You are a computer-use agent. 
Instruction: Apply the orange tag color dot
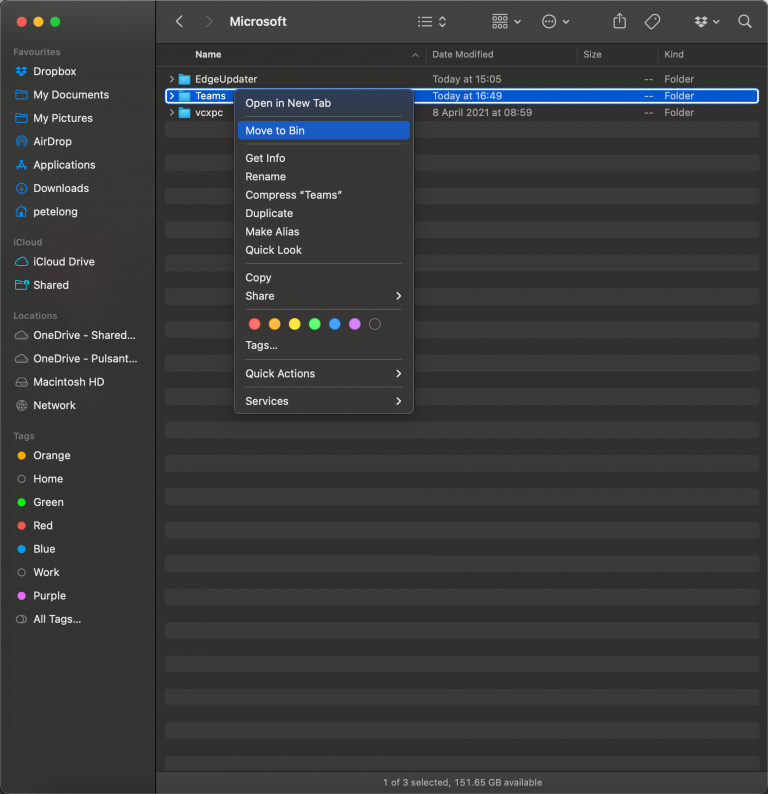[274, 324]
